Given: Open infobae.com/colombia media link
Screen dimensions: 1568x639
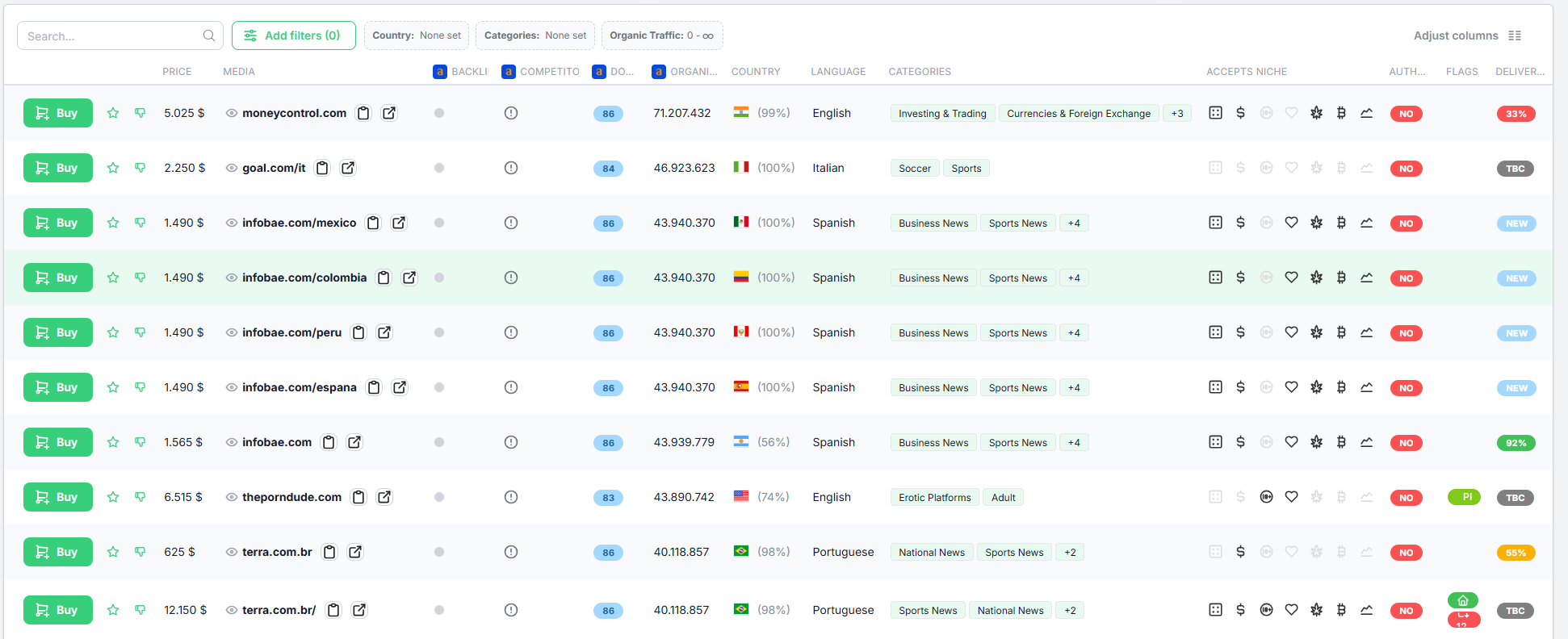Looking at the screenshot, I should pyautogui.click(x=304, y=278).
